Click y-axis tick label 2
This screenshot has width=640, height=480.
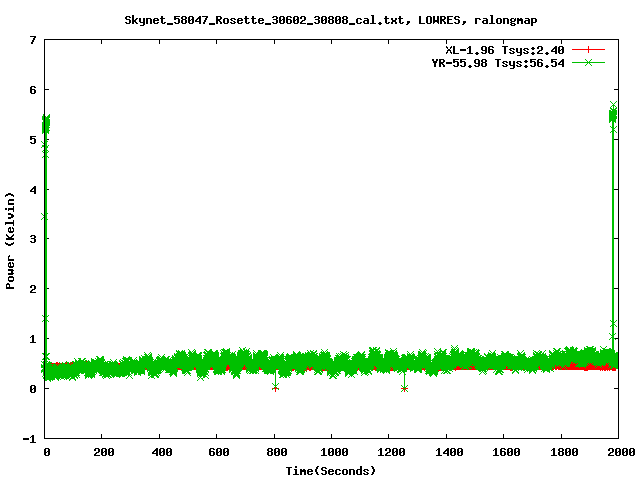click(x=33, y=289)
